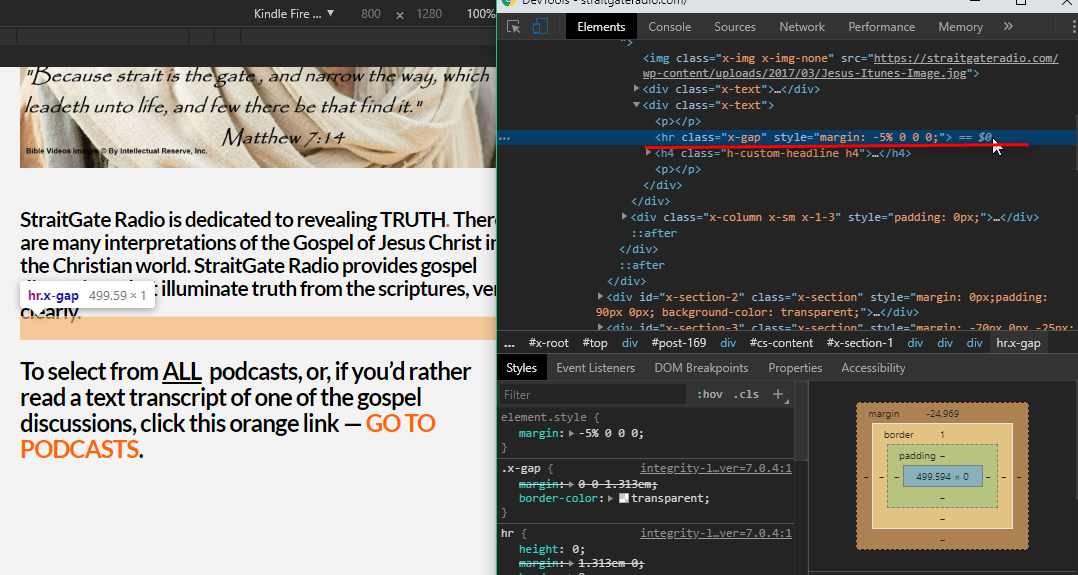Image resolution: width=1078 pixels, height=575 pixels.
Task: Select #x-root in the breadcrumb bar
Action: click(549, 343)
